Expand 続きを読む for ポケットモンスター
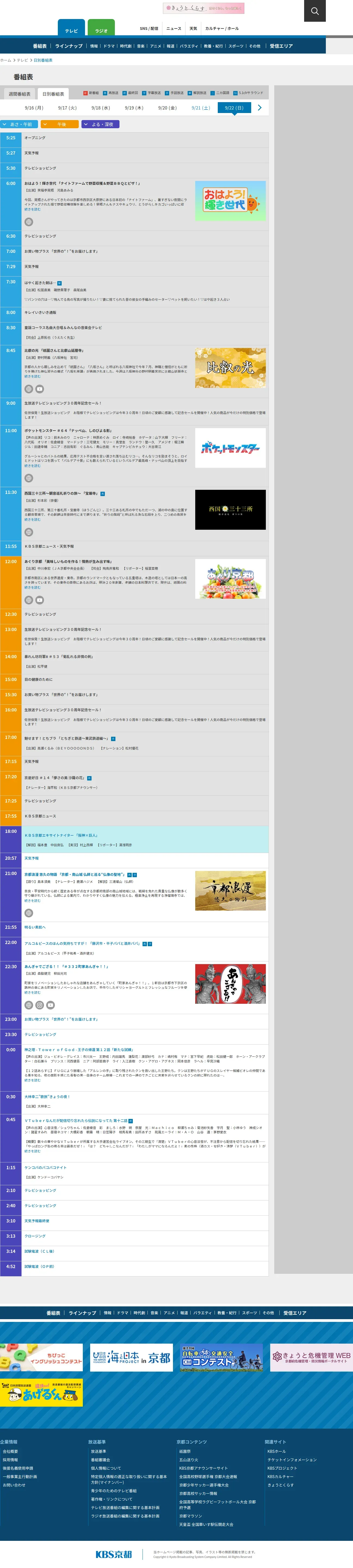This screenshot has width=353, height=1568. pyautogui.click(x=32, y=466)
